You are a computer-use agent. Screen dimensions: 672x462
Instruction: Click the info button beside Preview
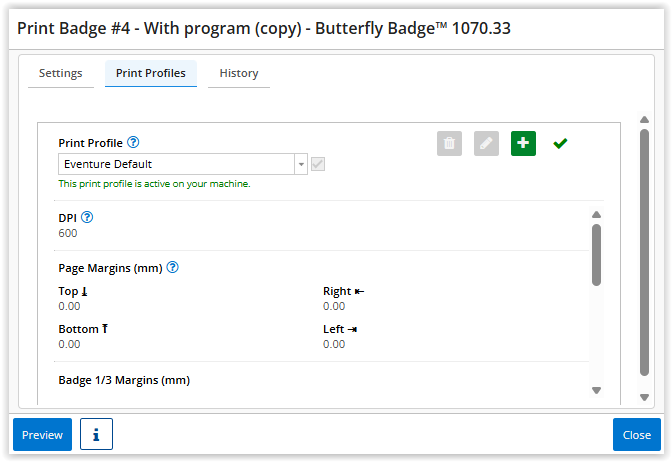point(96,435)
